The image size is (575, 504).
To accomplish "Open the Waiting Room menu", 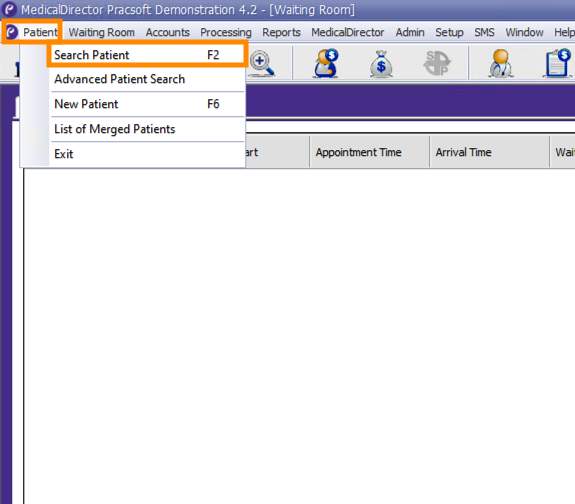I will coord(102,32).
